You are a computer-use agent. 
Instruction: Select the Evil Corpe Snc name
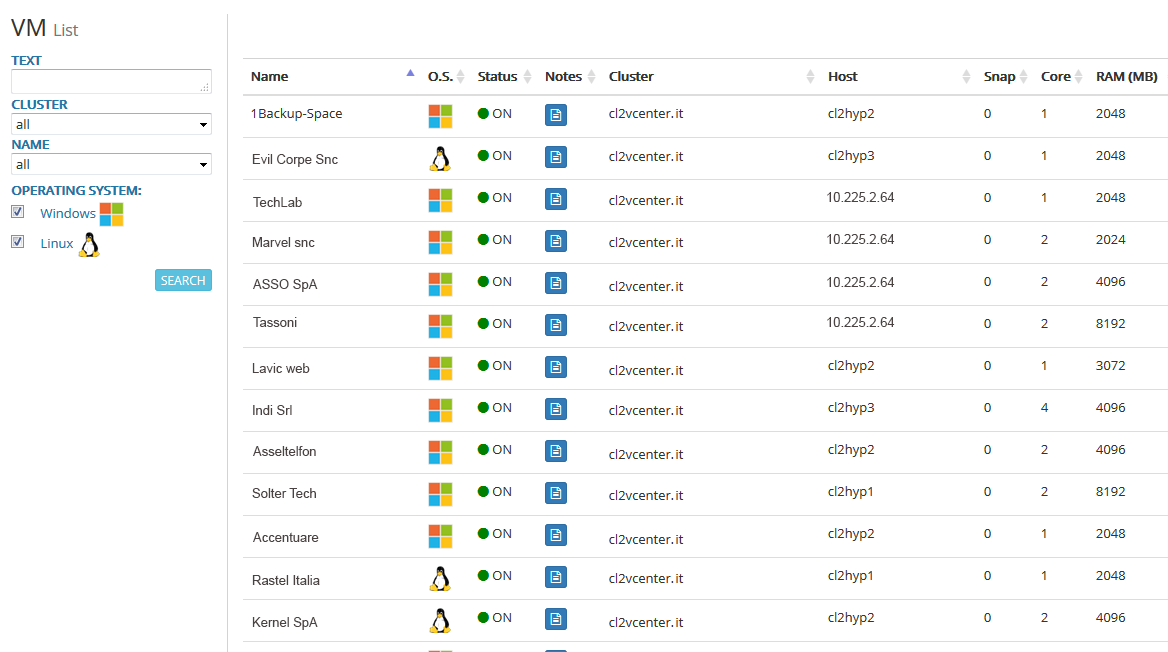click(295, 159)
